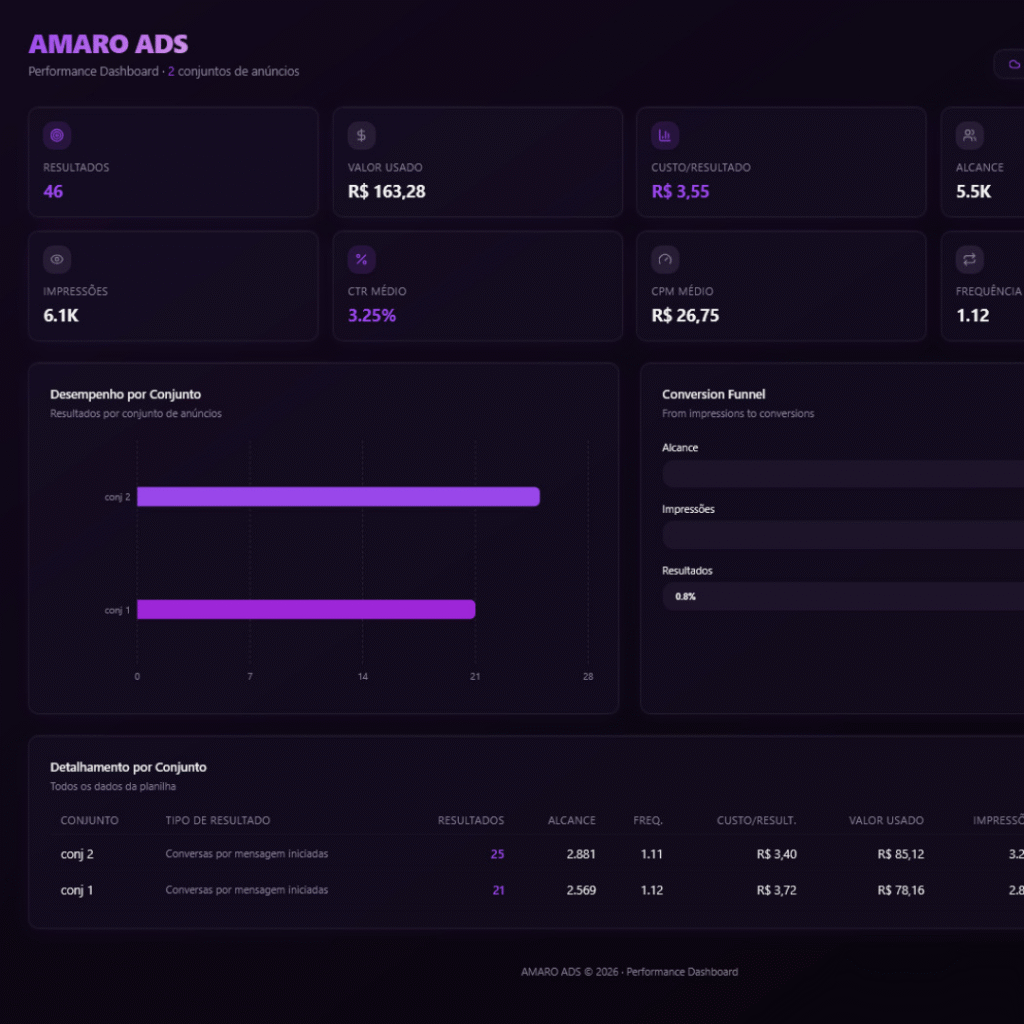Select the conj 1 table row name
Viewport: 1024px width, 1024px height.
coord(77,890)
